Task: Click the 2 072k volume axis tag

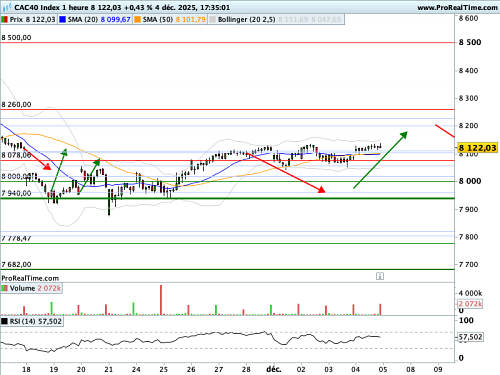Action: (x=470, y=304)
